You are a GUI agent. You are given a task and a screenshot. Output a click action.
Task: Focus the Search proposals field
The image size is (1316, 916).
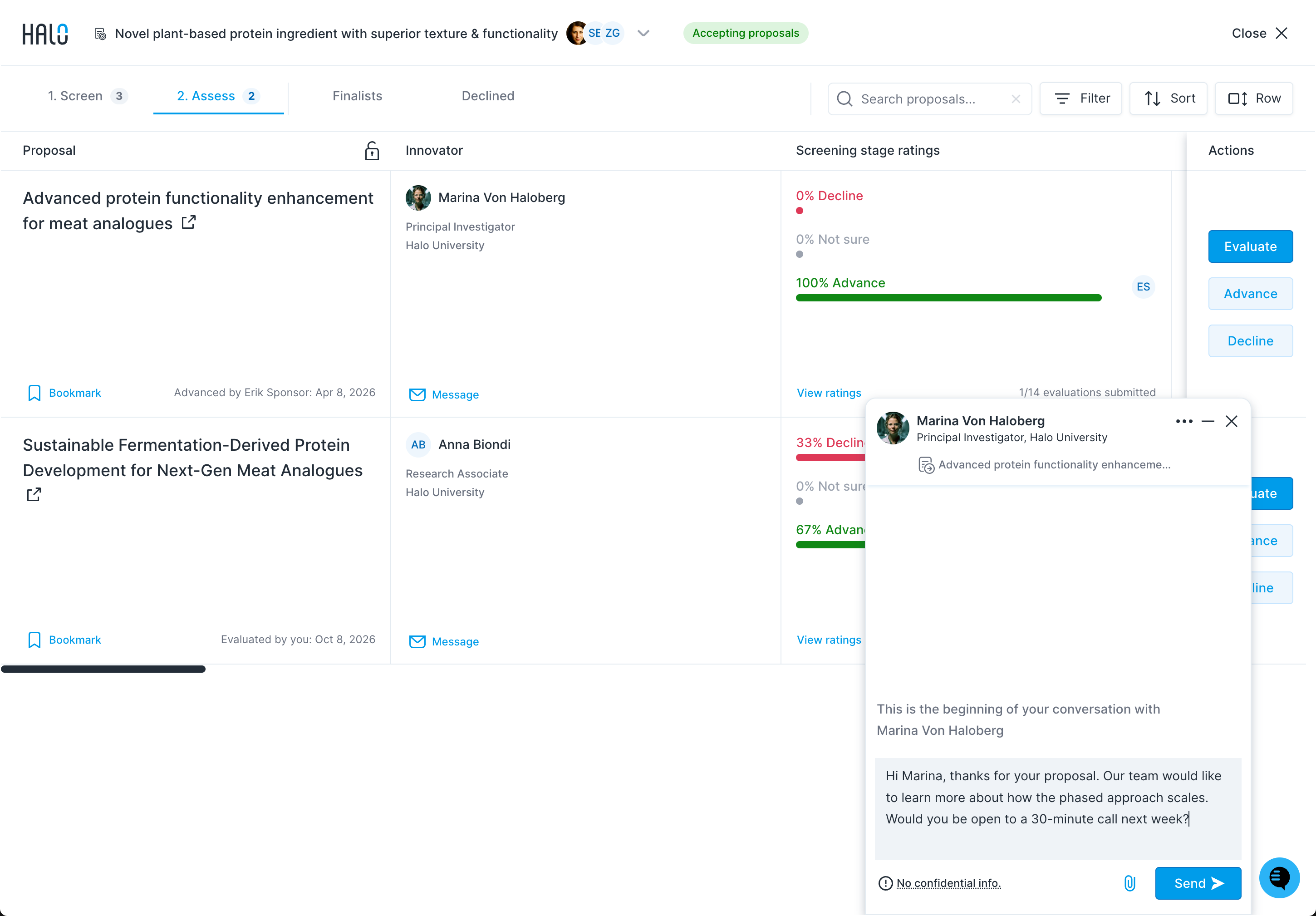[x=929, y=98]
